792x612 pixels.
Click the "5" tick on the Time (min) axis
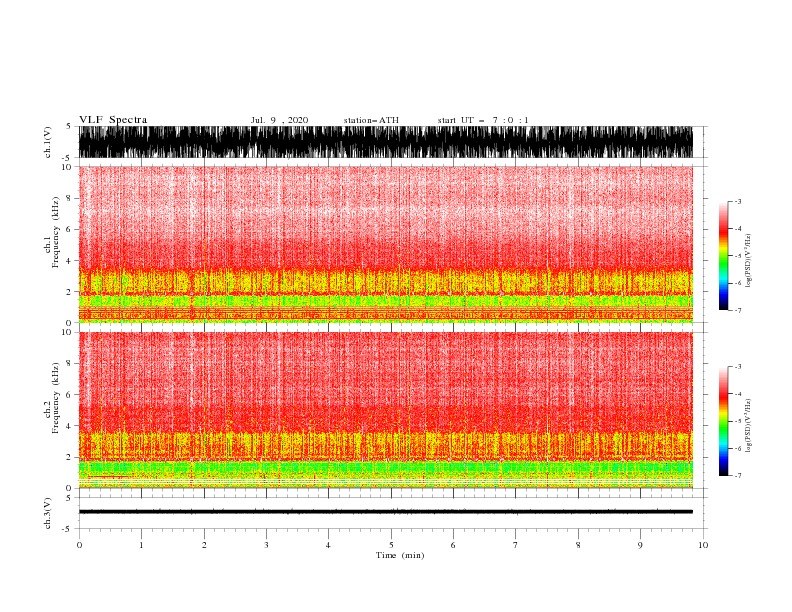391,545
